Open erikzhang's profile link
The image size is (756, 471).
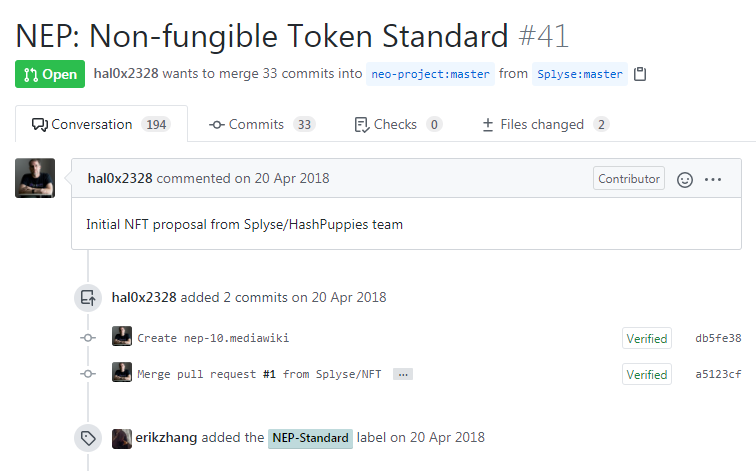[x=169, y=438]
